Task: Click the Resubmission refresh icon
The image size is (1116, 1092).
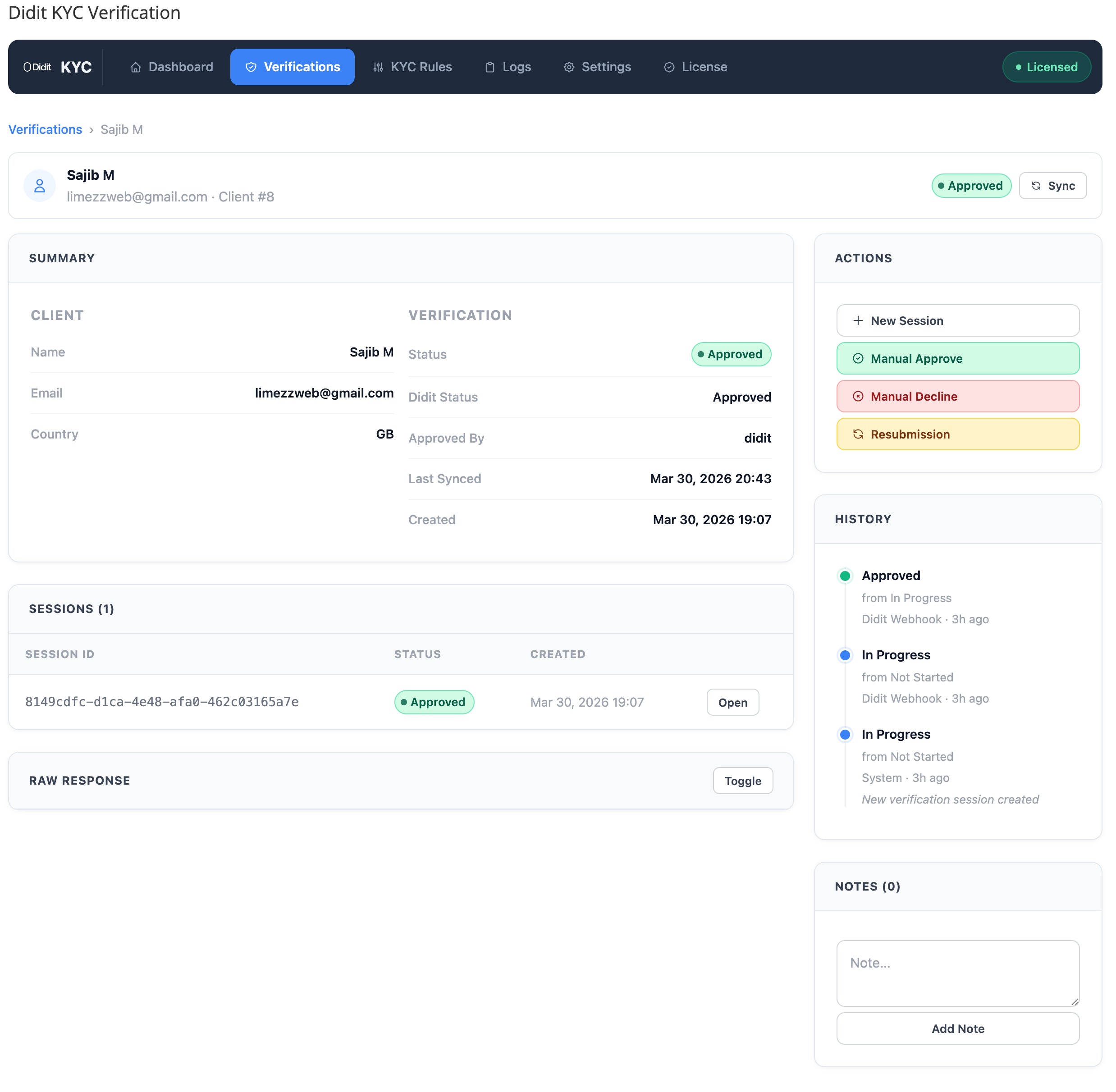Action: [859, 434]
